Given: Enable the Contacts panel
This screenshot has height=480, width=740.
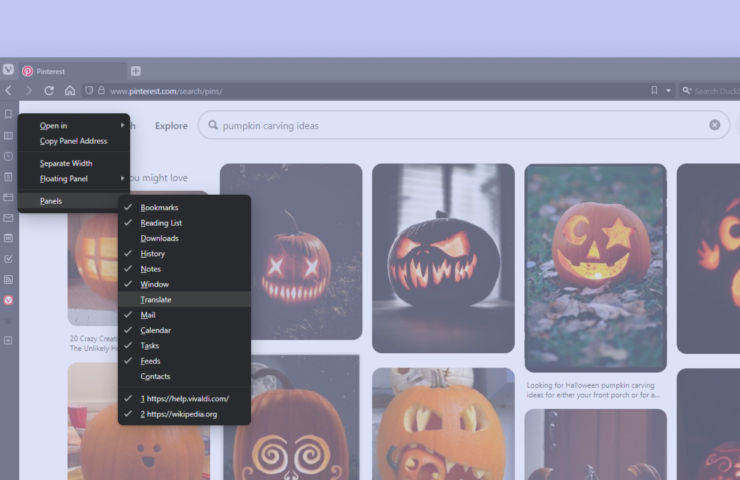Looking at the screenshot, I should (x=185, y=376).
